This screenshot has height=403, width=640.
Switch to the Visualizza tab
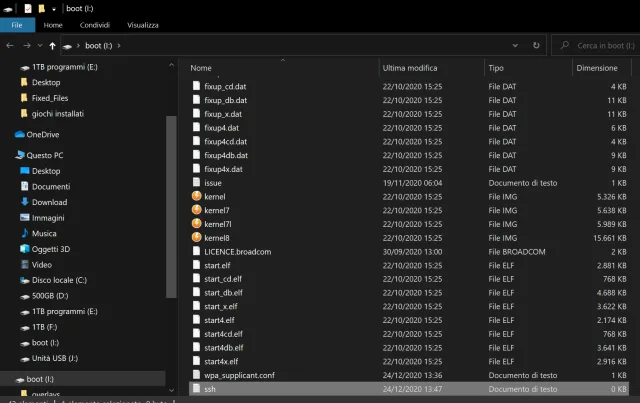143,25
